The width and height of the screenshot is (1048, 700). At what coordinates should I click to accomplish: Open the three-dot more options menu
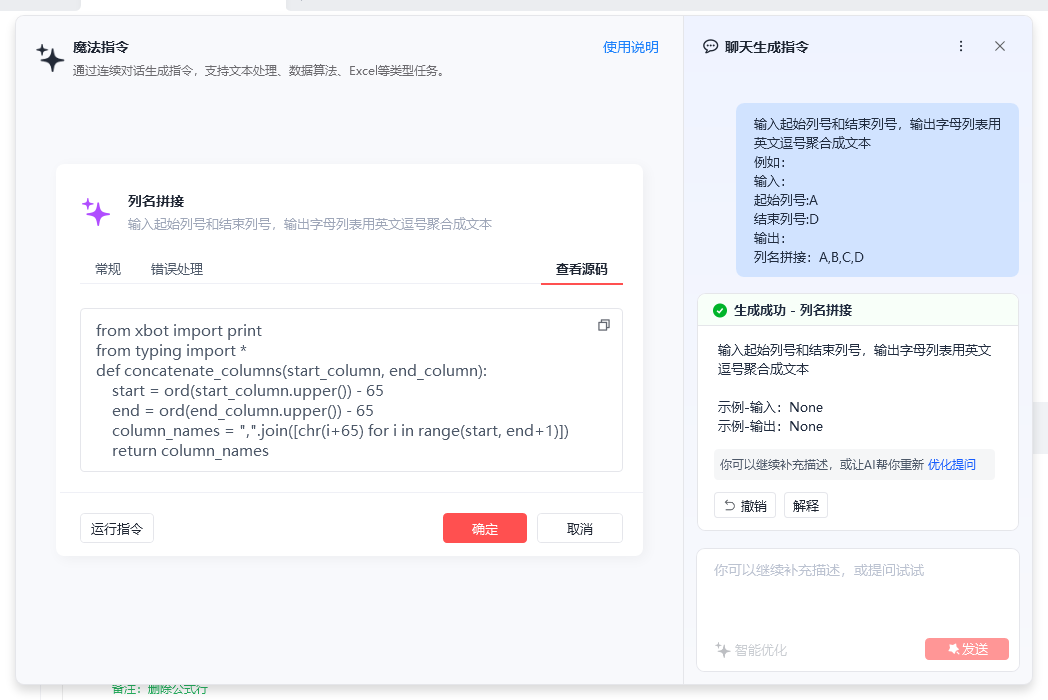click(x=961, y=46)
